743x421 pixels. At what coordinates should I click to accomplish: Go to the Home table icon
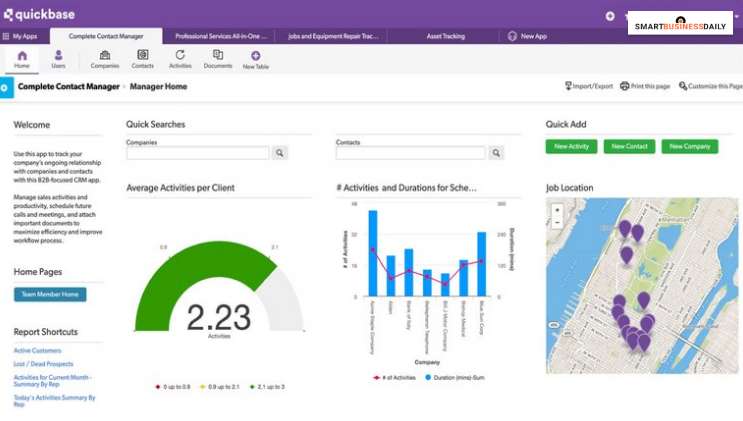click(22, 60)
